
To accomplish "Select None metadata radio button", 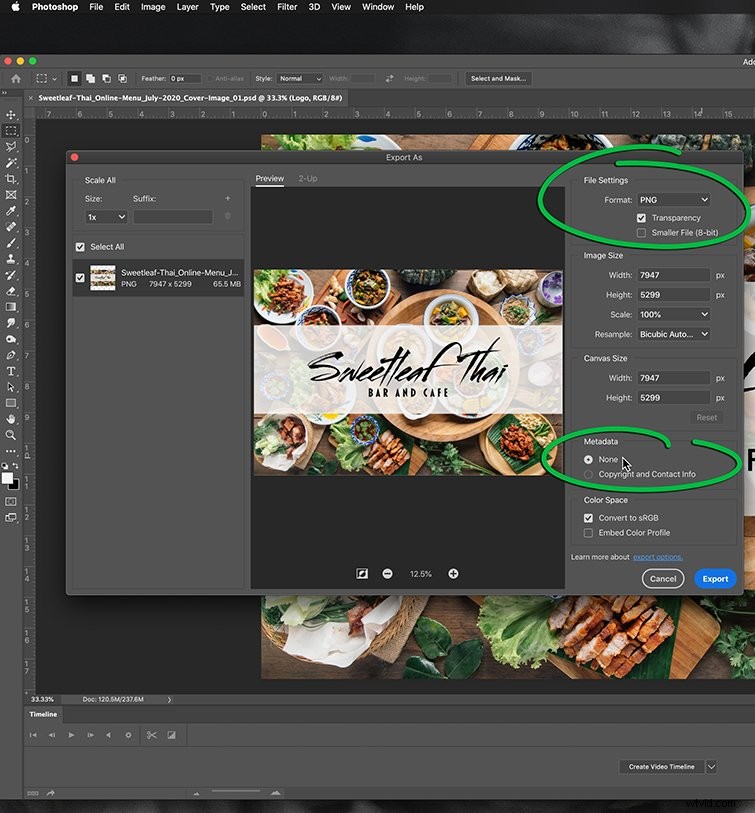I will click(588, 459).
